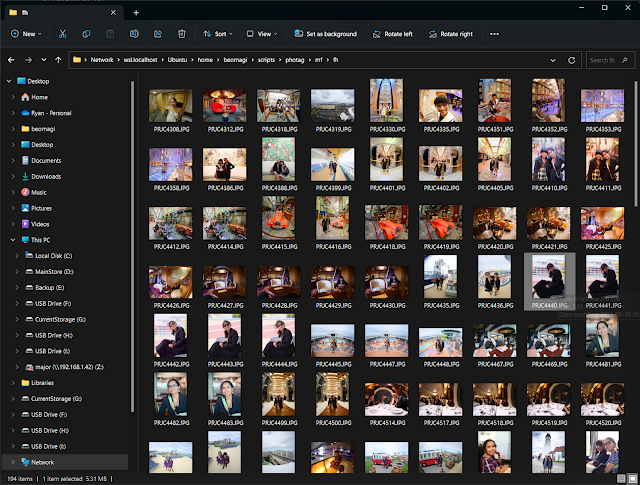Click Set as background button
Screen dimensions: 640x485
pos(326,34)
